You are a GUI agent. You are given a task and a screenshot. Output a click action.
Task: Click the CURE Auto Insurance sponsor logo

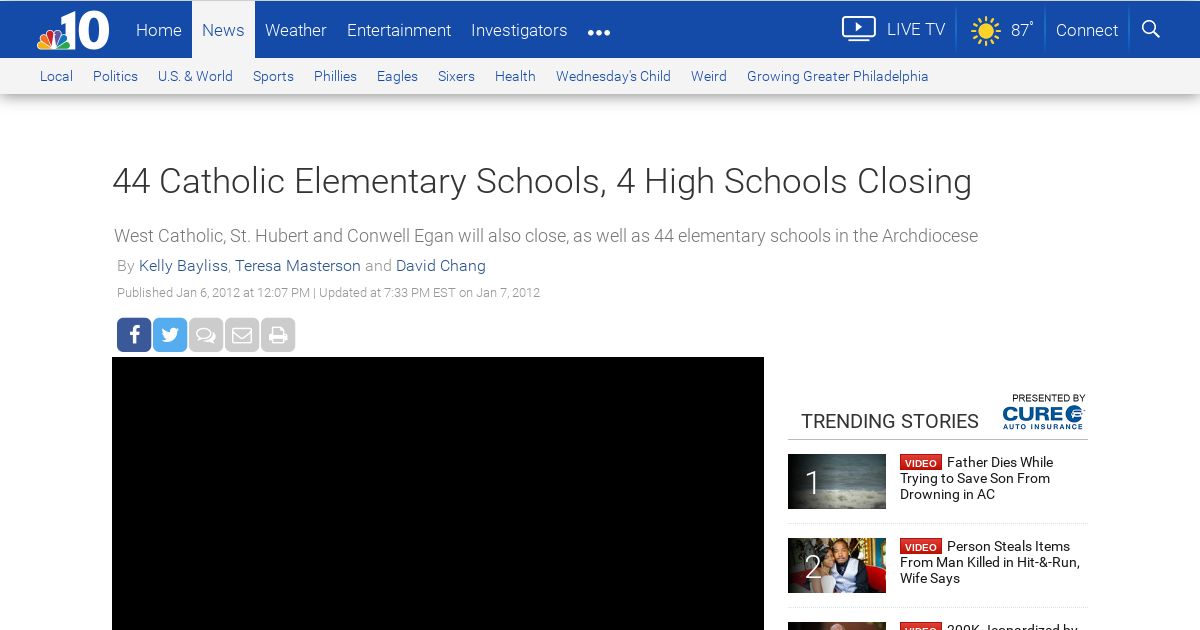[x=1043, y=417]
